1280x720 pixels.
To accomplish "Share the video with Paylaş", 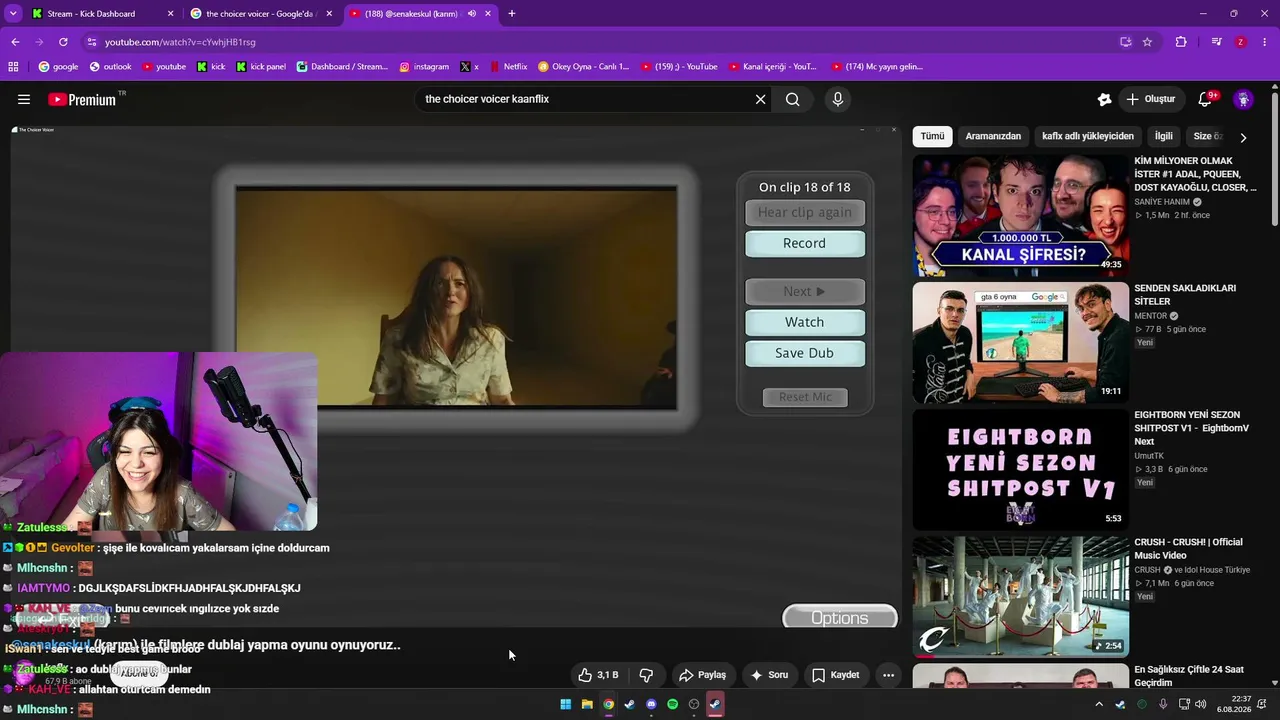I will 702,675.
